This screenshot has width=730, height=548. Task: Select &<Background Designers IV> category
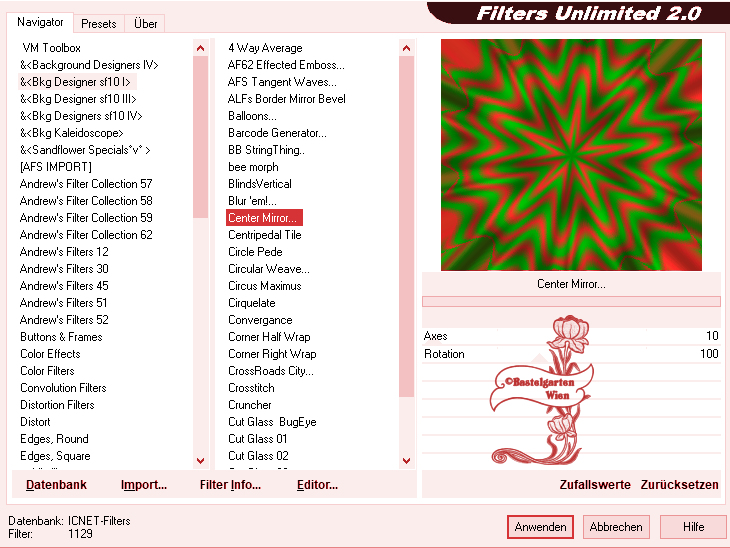click(x=89, y=65)
